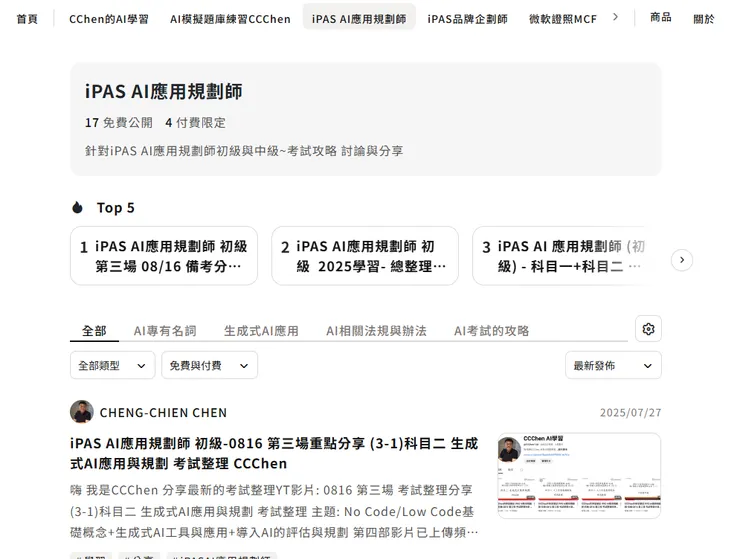This screenshot has width=740, height=559.
Task: Switch to 生成式AI應用 tab
Action: coord(261,330)
